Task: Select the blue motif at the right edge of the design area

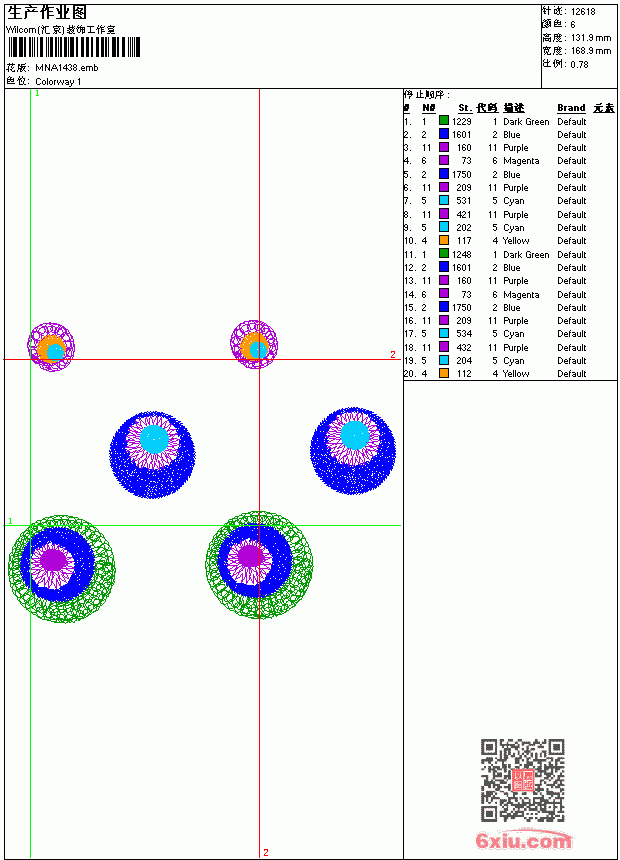Action: tap(353, 451)
